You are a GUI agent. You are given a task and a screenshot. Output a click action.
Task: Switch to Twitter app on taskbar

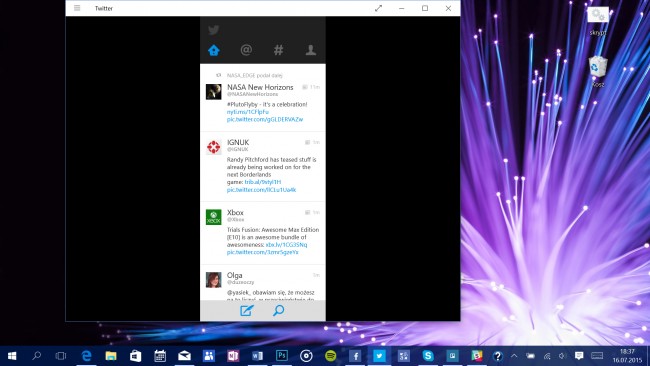379,356
